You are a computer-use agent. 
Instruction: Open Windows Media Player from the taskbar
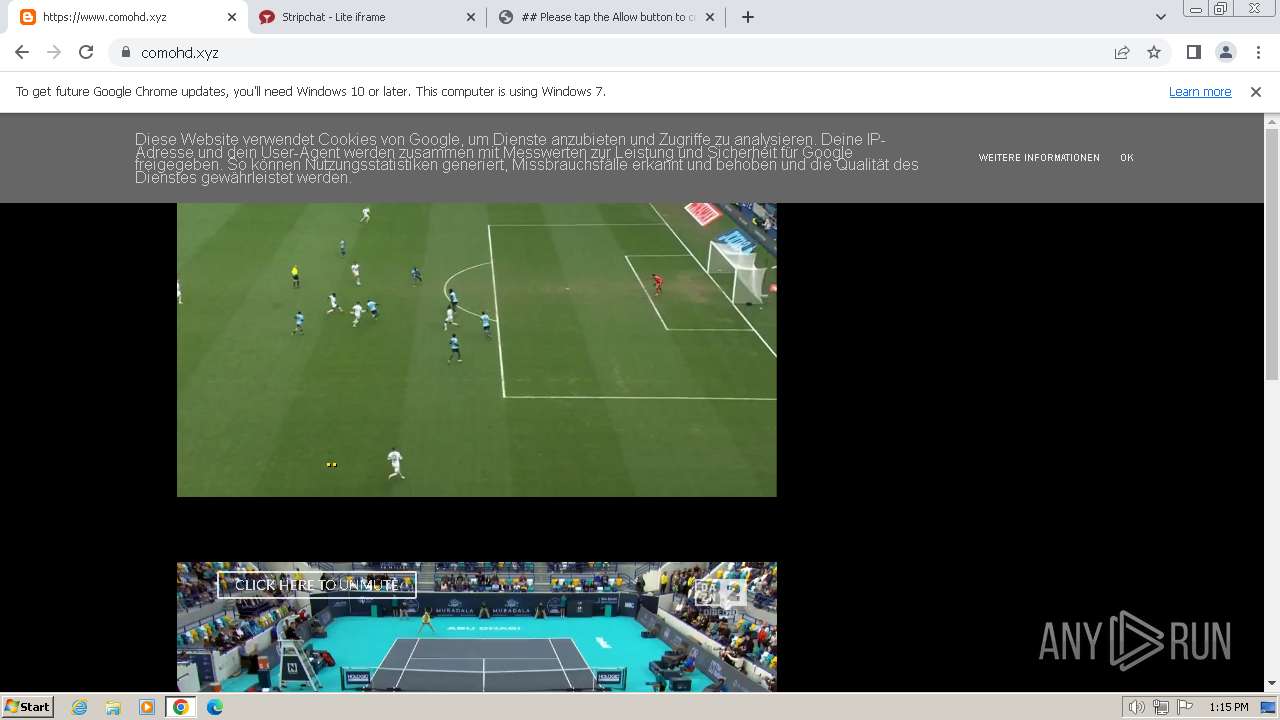147,707
